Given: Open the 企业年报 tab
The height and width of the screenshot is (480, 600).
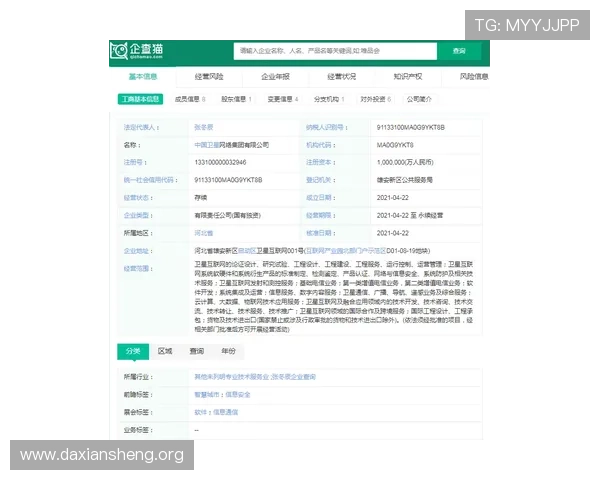Looking at the screenshot, I should [x=276, y=77].
